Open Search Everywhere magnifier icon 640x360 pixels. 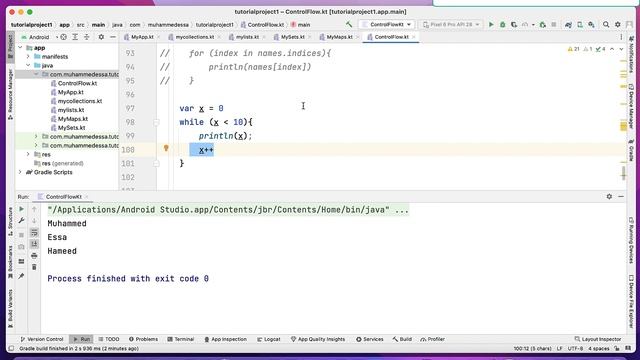click(606, 24)
